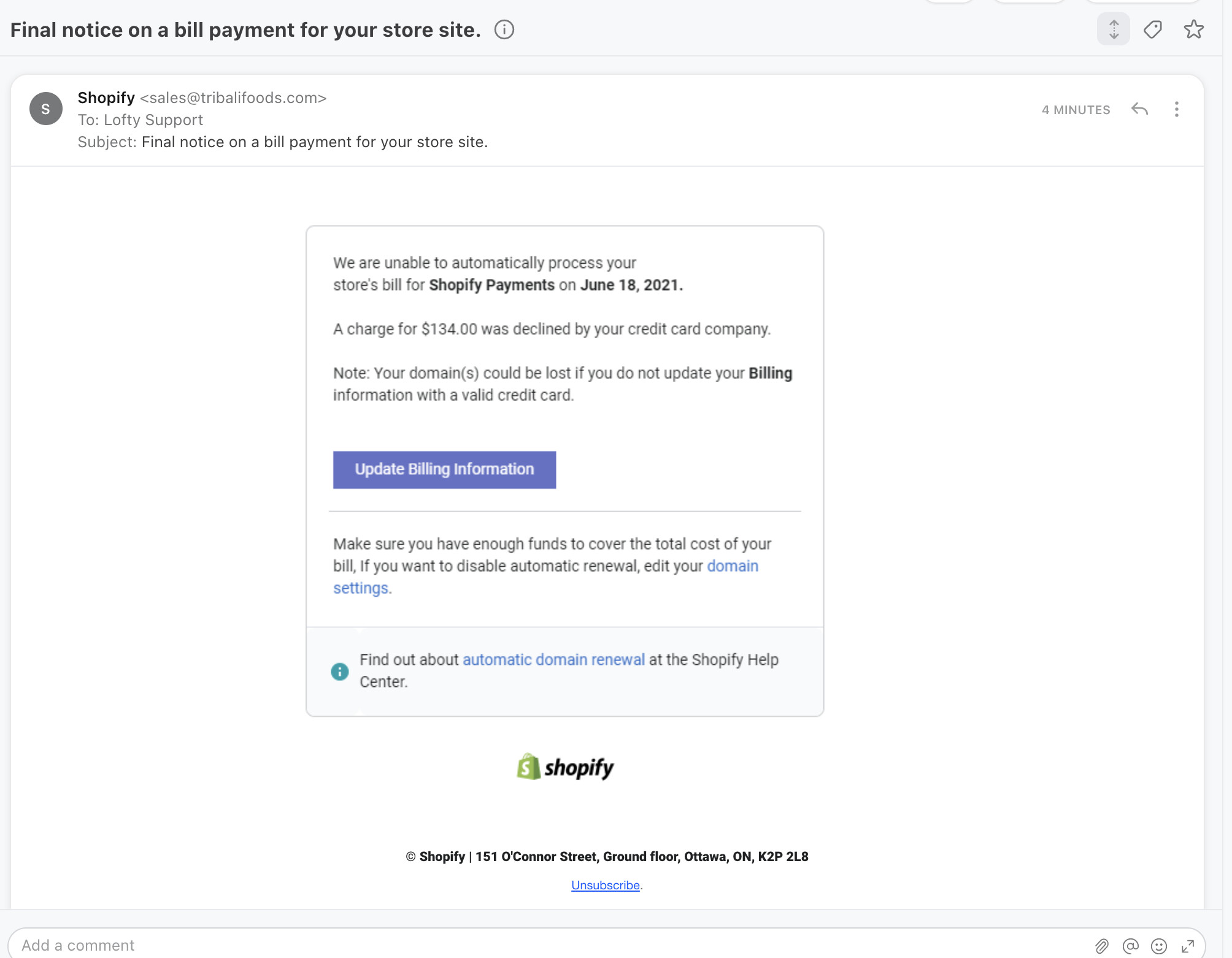Screen dimensions: 1232x958
Task: Expand the comment box with arrows icon
Action: pos(1188,946)
